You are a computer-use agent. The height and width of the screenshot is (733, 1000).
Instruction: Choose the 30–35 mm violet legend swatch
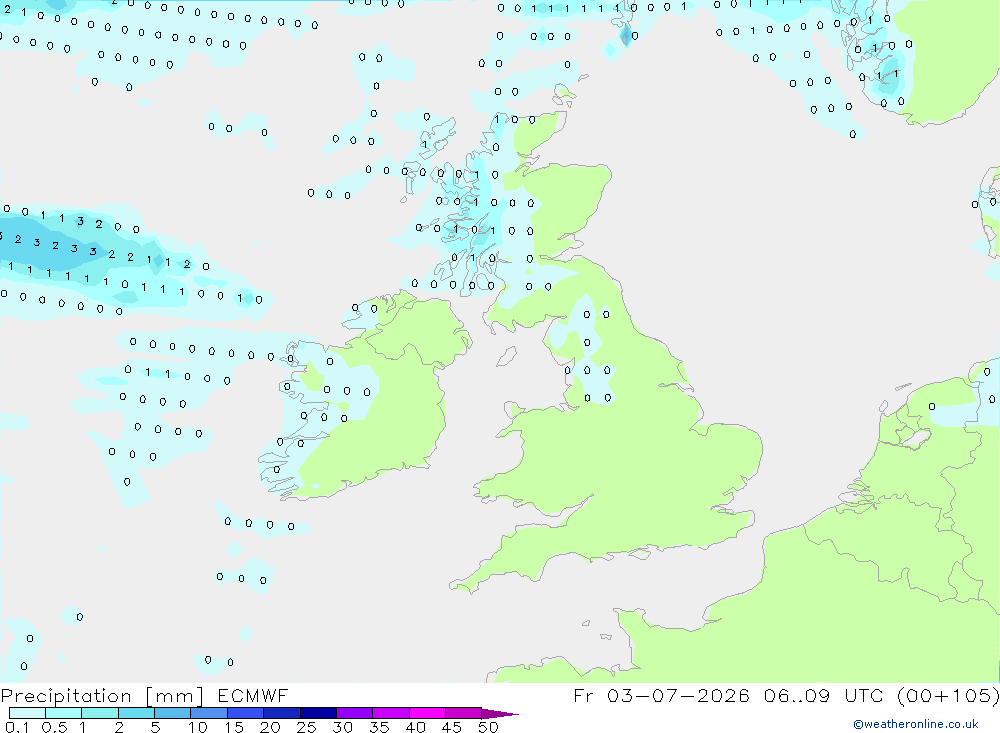355,713
